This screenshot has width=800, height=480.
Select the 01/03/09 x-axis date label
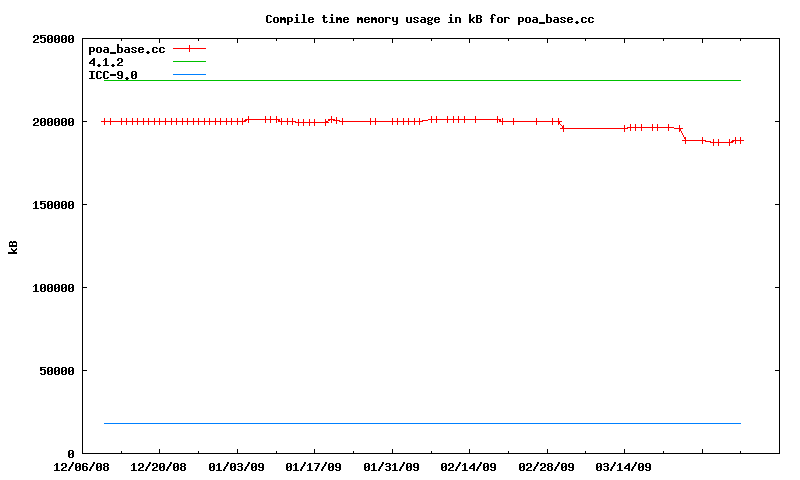coord(236,467)
